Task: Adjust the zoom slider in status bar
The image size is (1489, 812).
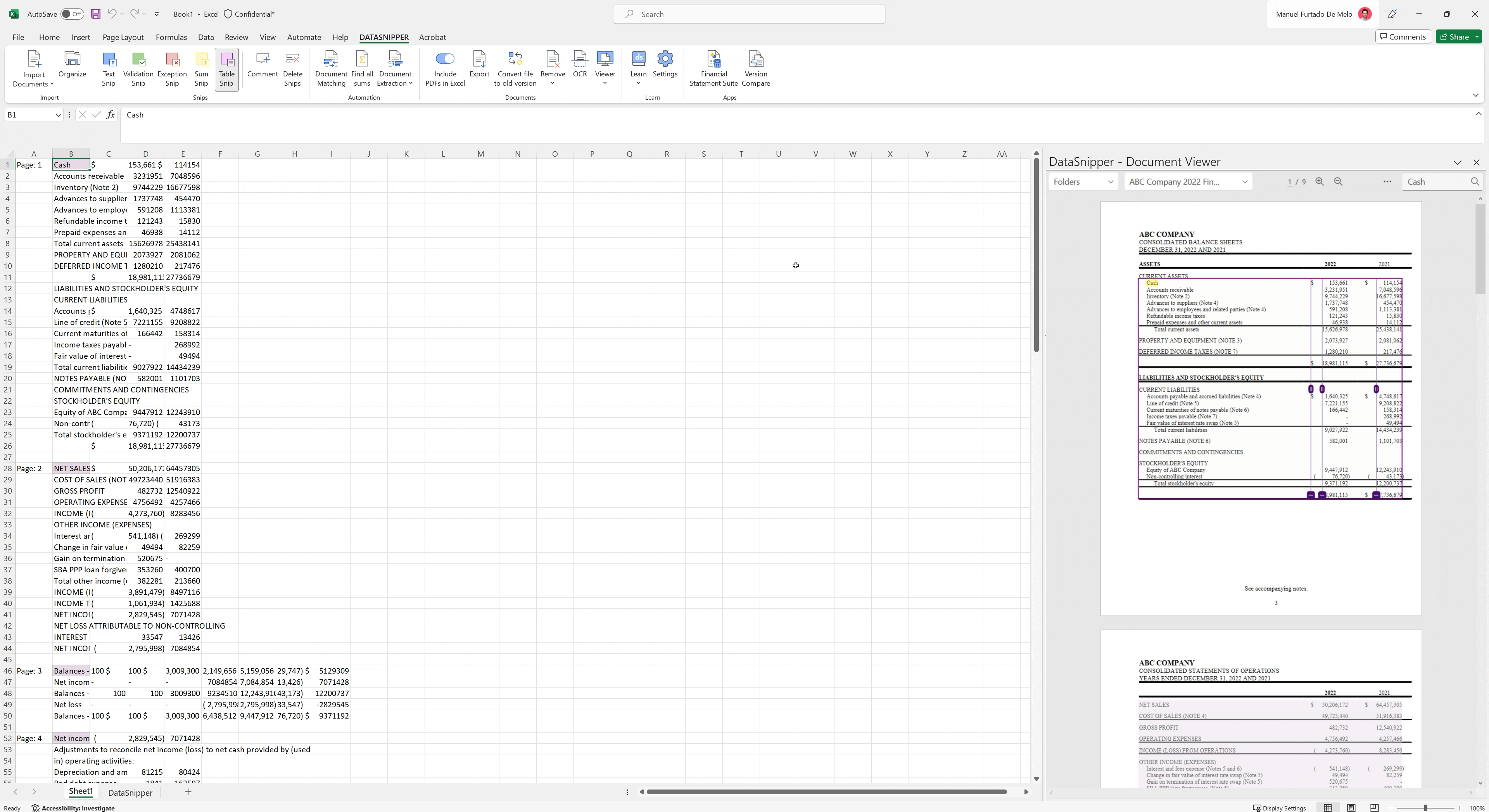Action: point(1425,808)
